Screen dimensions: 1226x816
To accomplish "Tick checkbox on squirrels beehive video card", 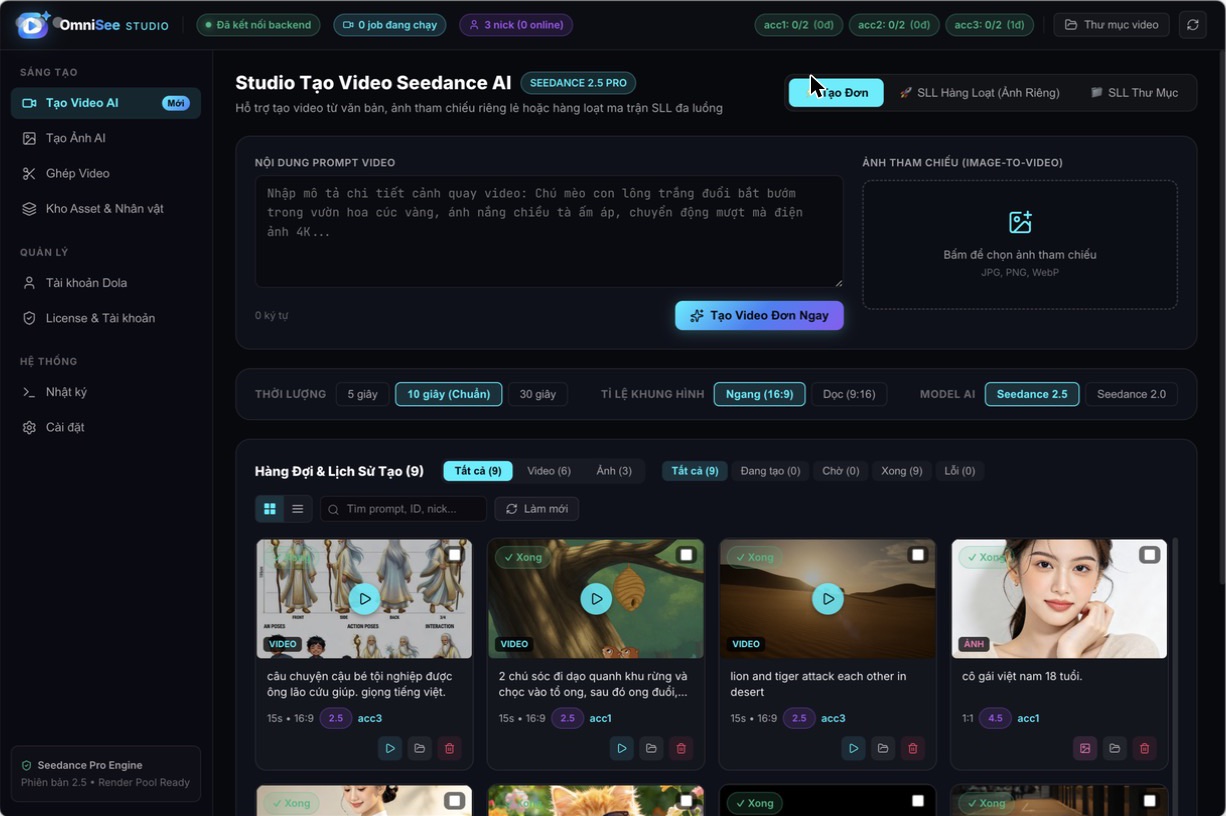I will coord(686,555).
